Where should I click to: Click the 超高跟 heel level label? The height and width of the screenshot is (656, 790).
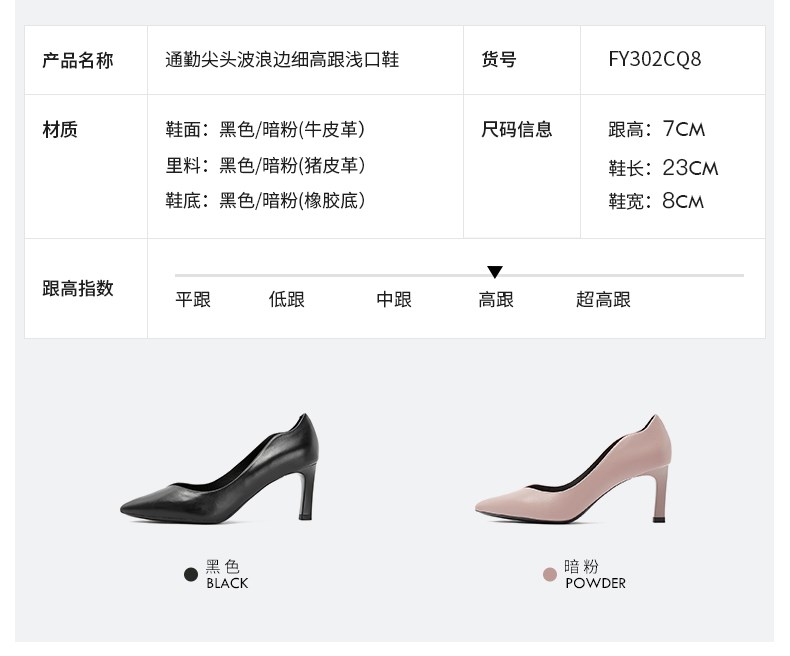click(603, 299)
